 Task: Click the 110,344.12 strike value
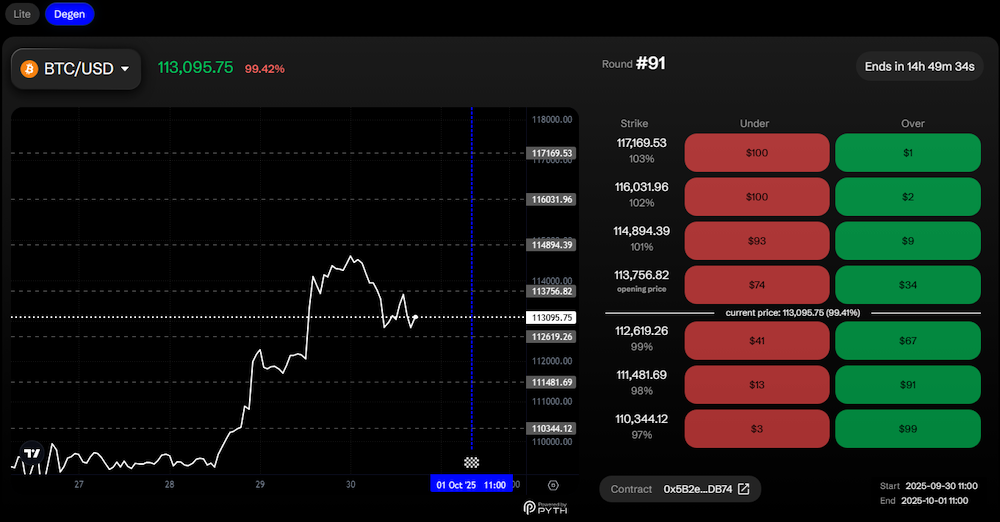(x=642, y=419)
